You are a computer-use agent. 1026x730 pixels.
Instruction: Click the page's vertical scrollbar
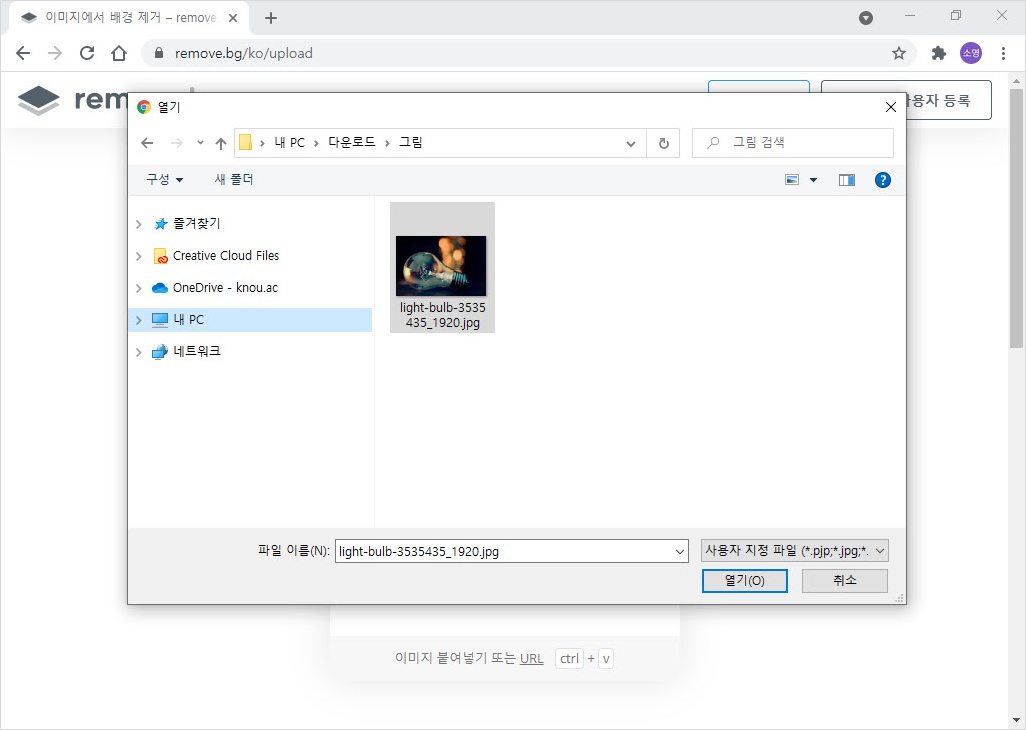pos(1016,218)
